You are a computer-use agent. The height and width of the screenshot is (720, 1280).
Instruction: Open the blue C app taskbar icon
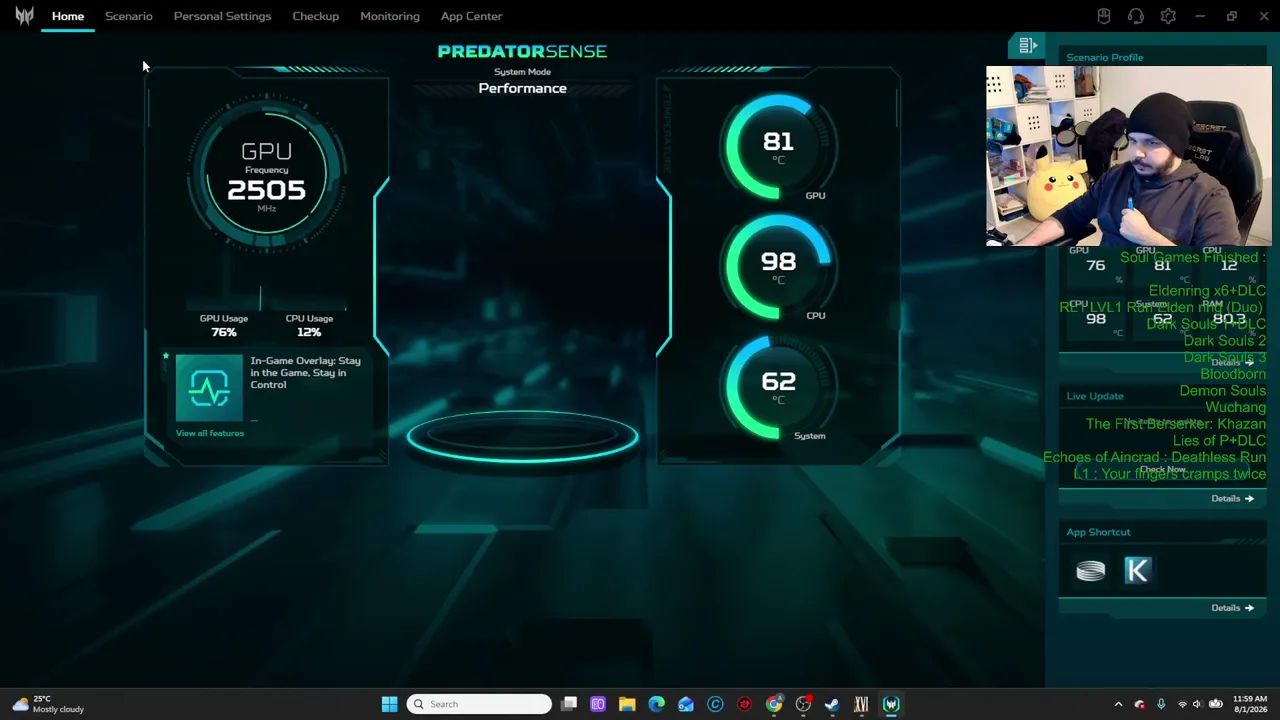point(715,704)
